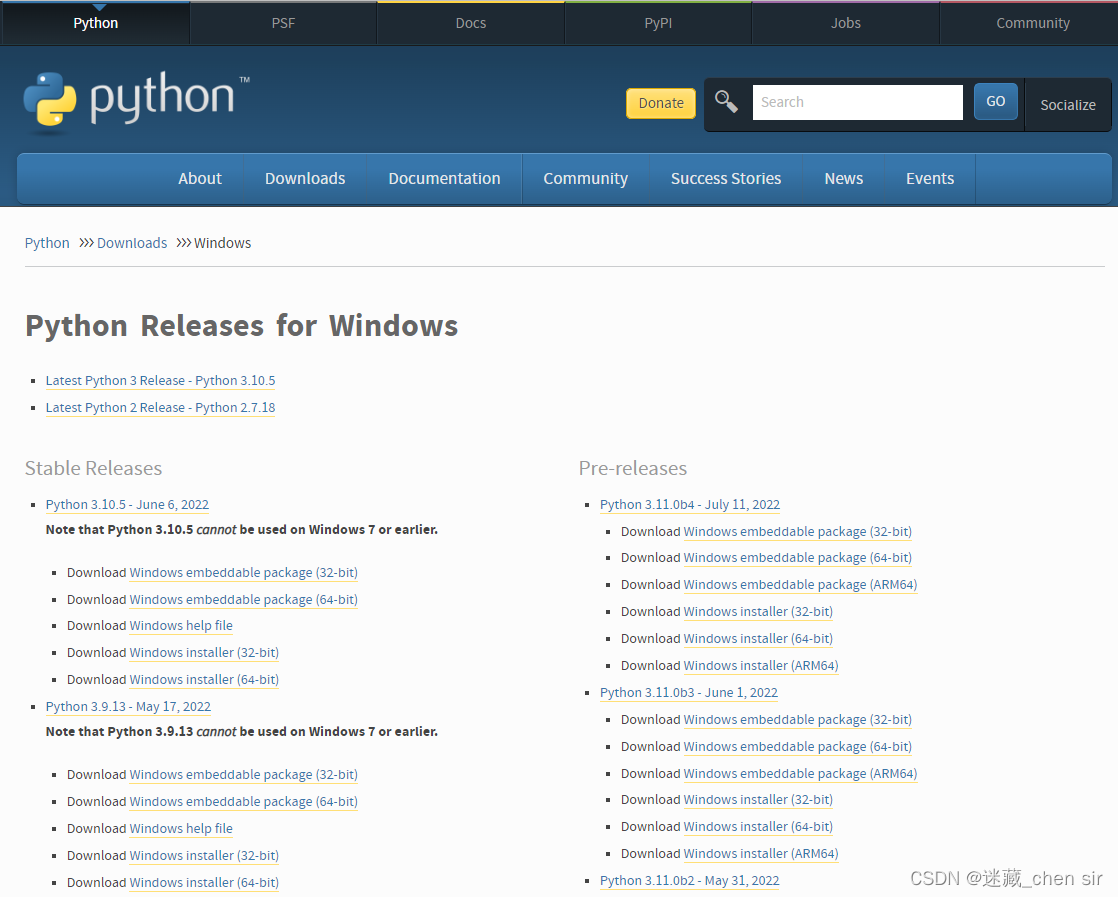Download 3.9.13 Windows embeddable package (32-bit)
The image size is (1118, 897).
click(244, 774)
